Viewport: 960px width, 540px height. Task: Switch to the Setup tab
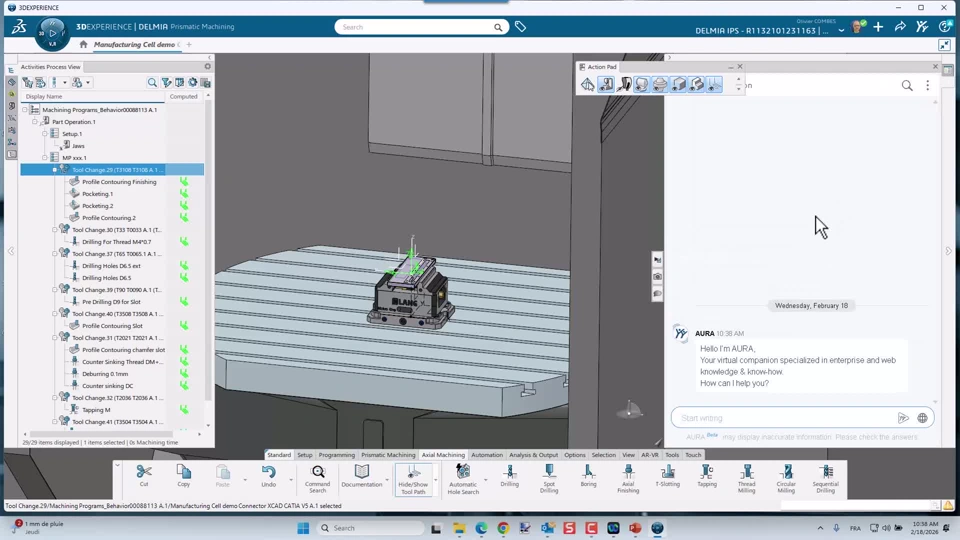(304, 455)
